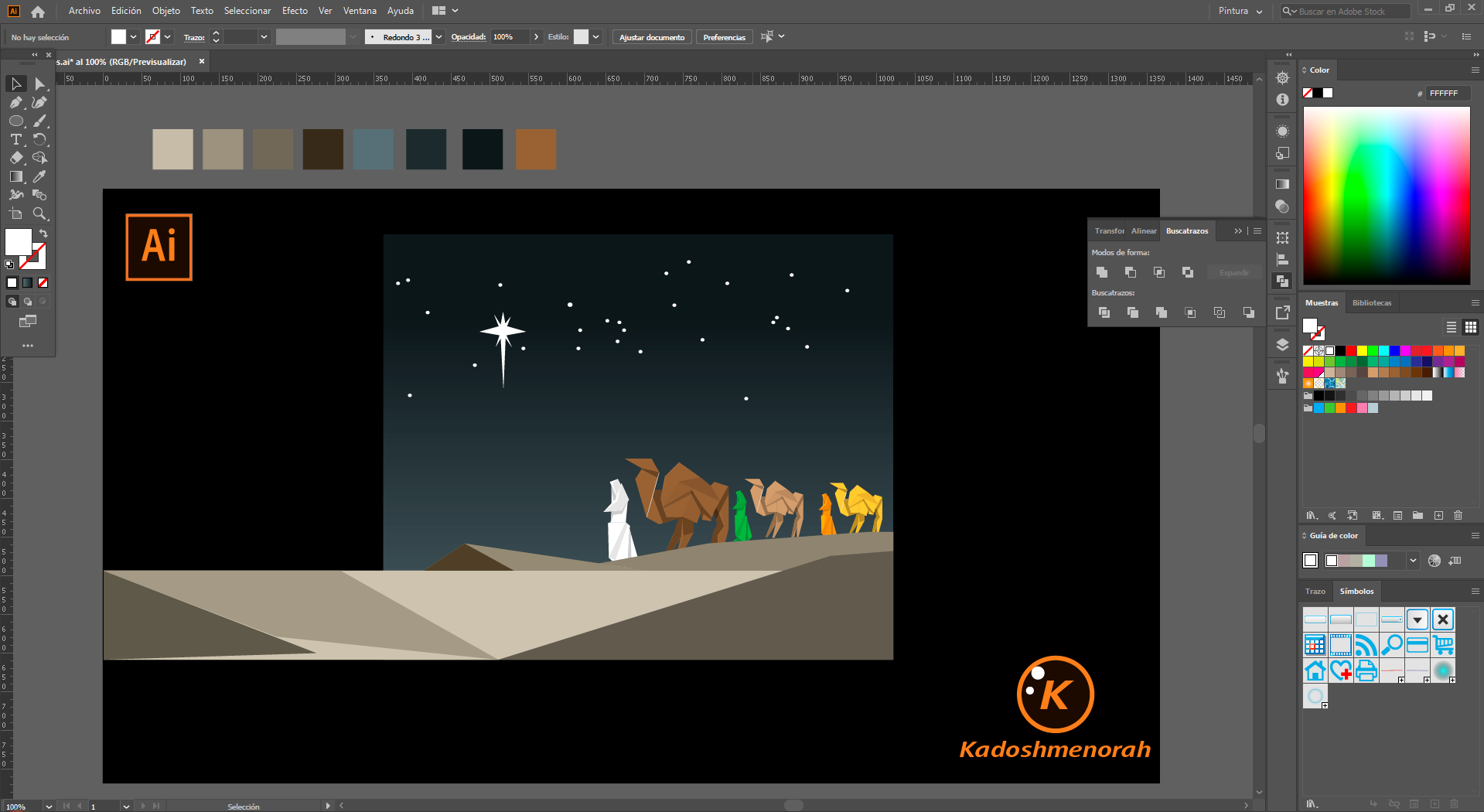Click the Trazo label link
This screenshot has height=812, width=1484.
pos(194,37)
